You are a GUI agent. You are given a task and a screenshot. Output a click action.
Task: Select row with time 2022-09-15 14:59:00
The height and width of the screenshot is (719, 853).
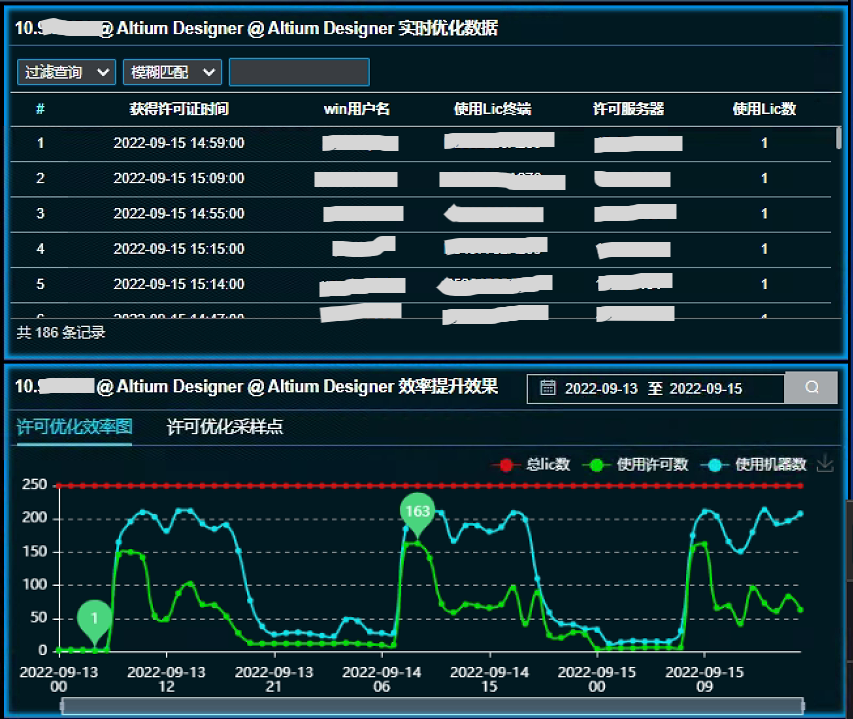click(x=421, y=143)
